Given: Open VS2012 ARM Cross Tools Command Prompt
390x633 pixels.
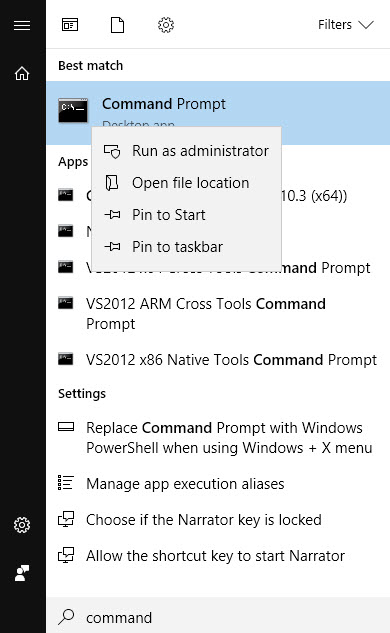Looking at the screenshot, I should click(218, 314).
